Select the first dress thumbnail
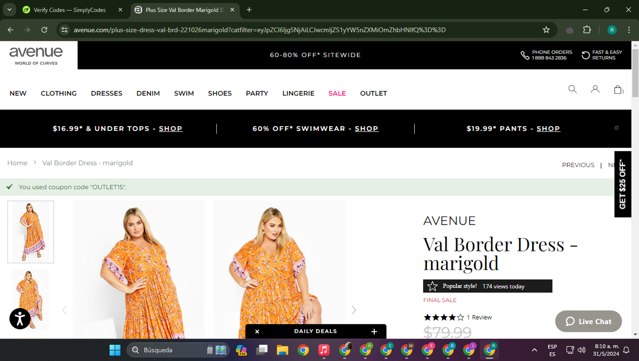This screenshot has width=639, height=361. click(x=31, y=232)
